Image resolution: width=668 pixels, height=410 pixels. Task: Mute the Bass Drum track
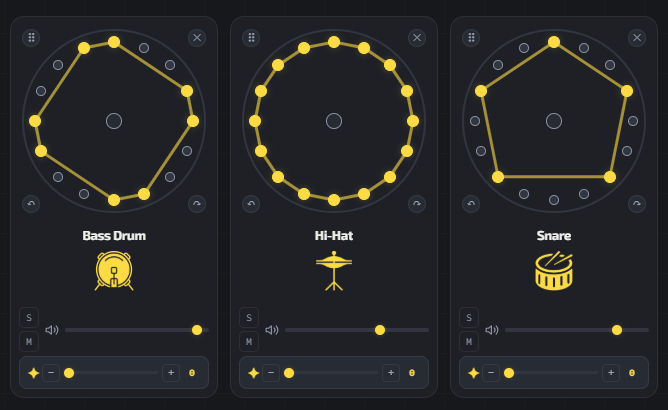[x=29, y=341]
